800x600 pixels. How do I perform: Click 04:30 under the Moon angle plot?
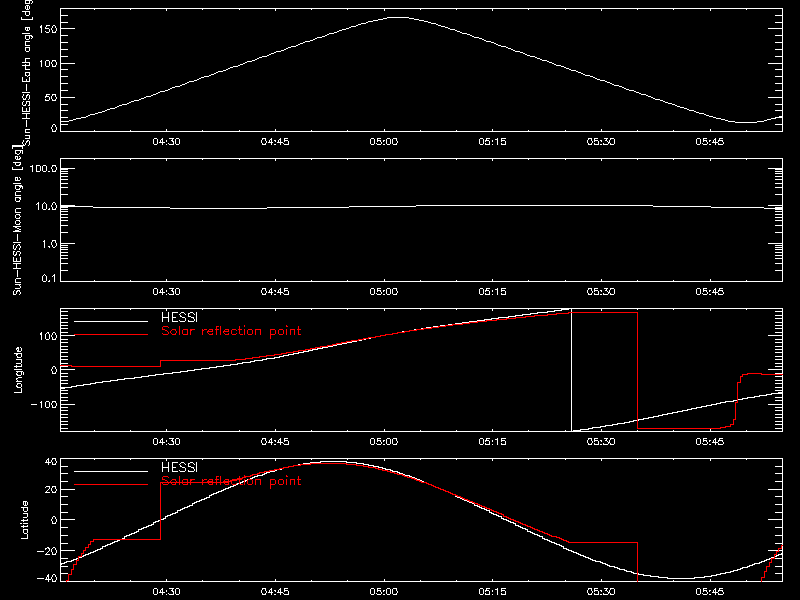(x=166, y=292)
